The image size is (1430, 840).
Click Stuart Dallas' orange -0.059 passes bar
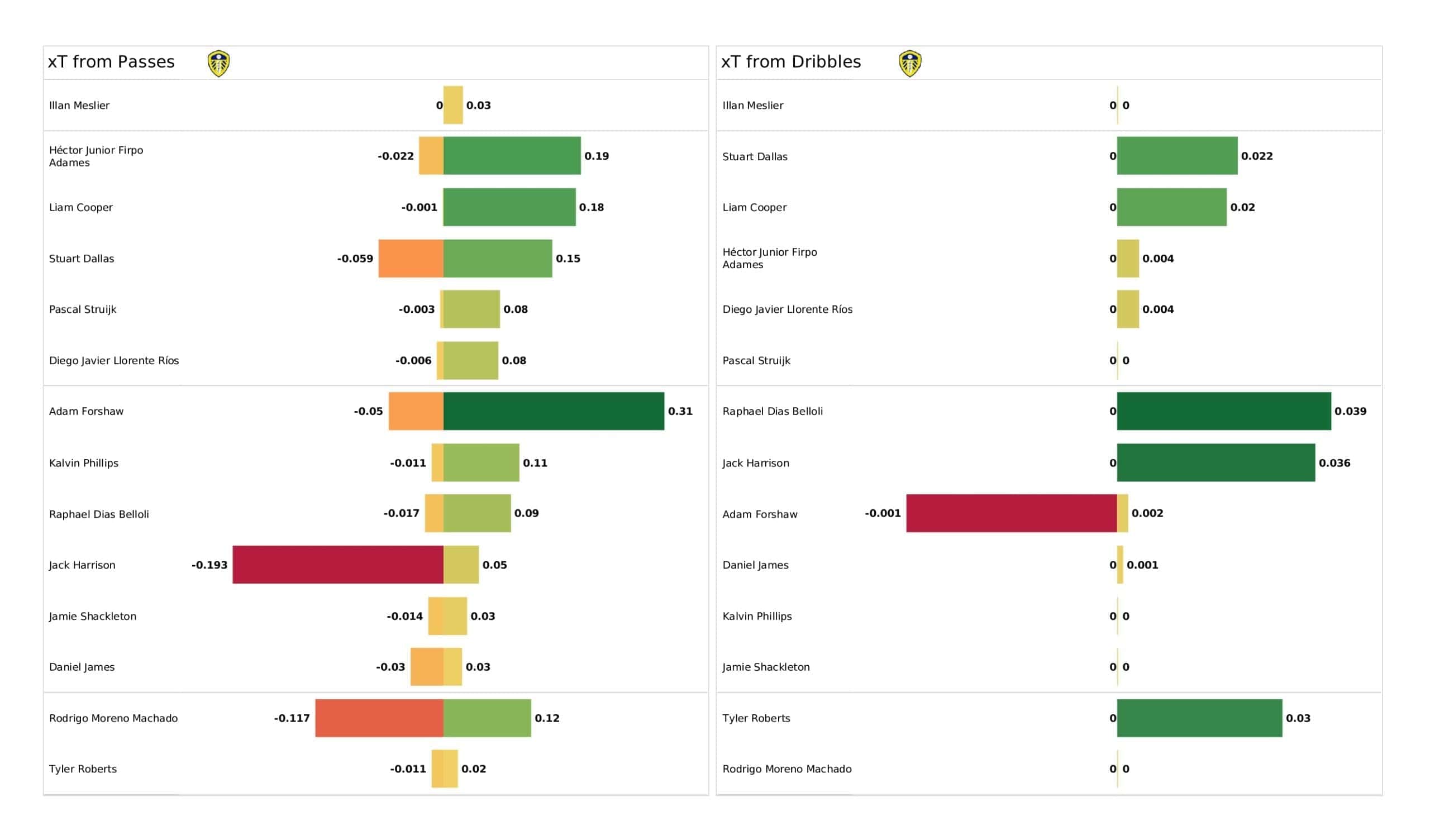[x=412, y=258]
